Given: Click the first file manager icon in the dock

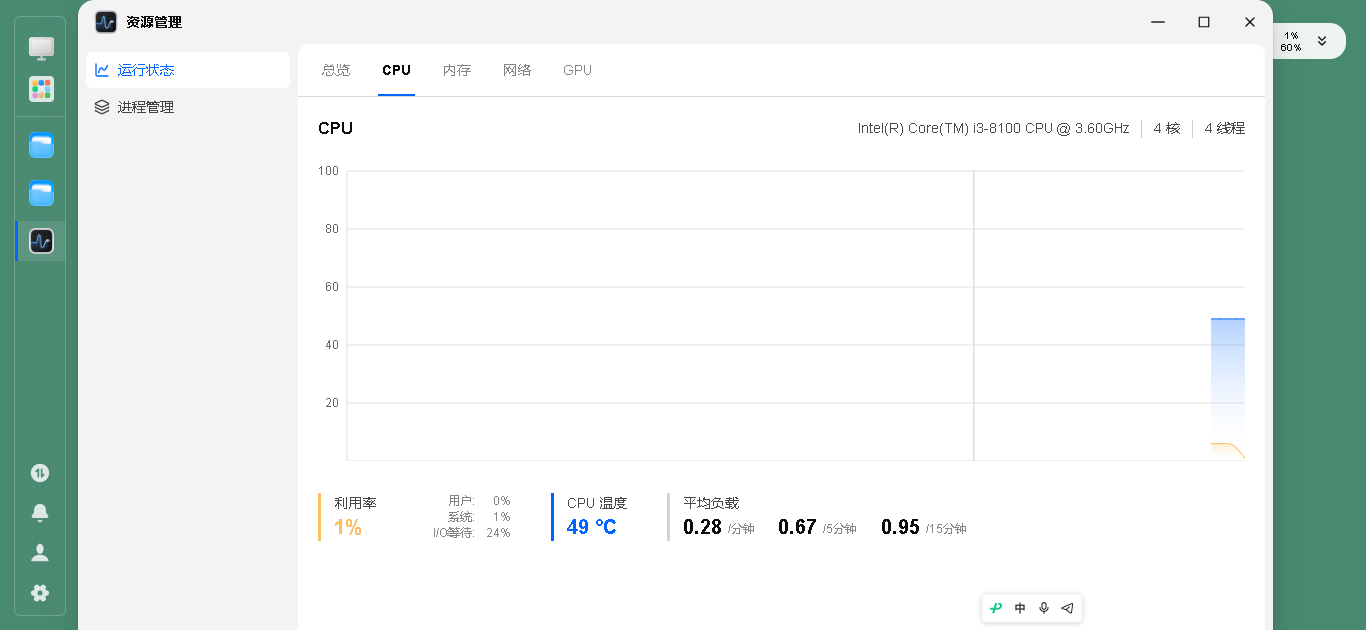Looking at the screenshot, I should click(x=41, y=146).
